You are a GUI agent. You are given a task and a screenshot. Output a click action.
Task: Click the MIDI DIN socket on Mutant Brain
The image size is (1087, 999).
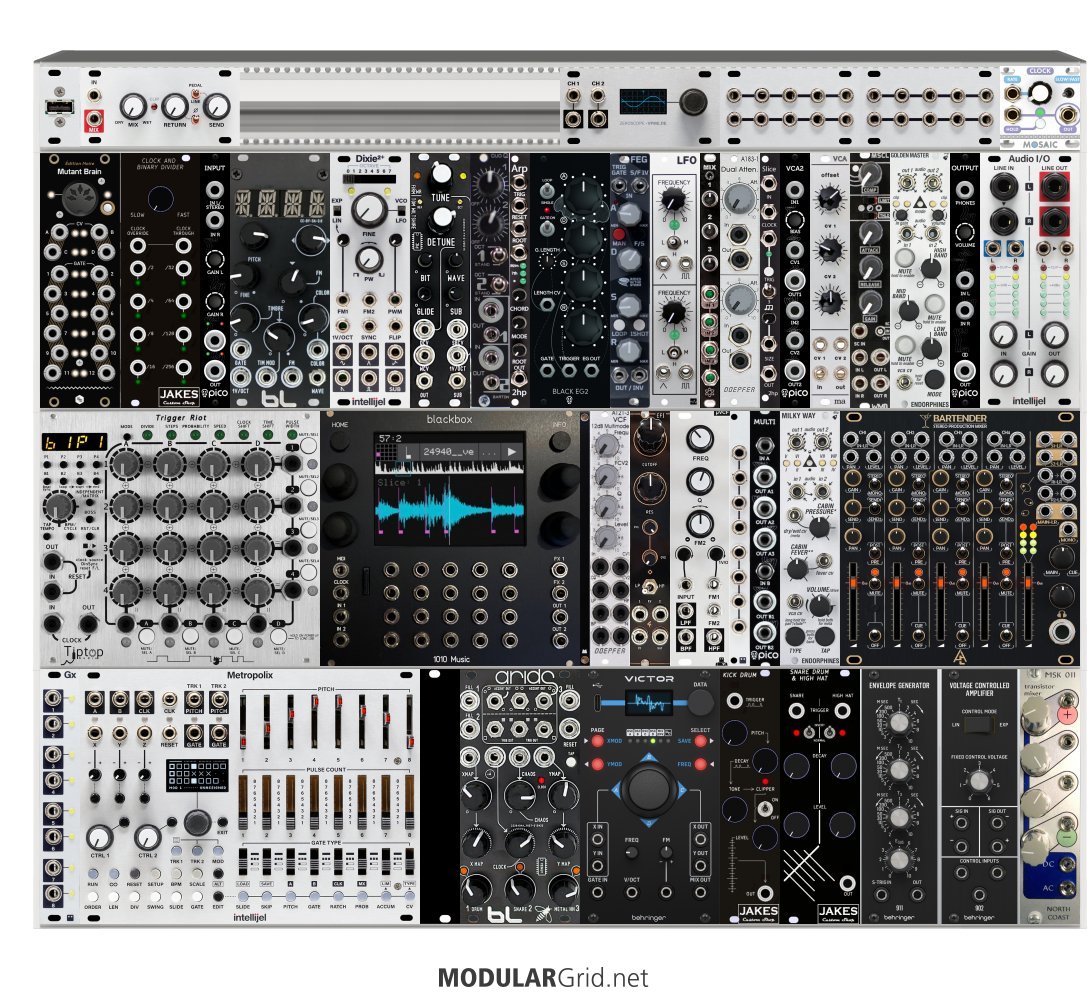(78, 200)
